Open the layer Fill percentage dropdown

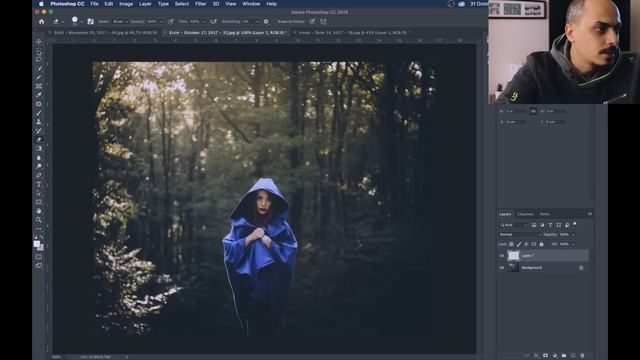[573, 244]
